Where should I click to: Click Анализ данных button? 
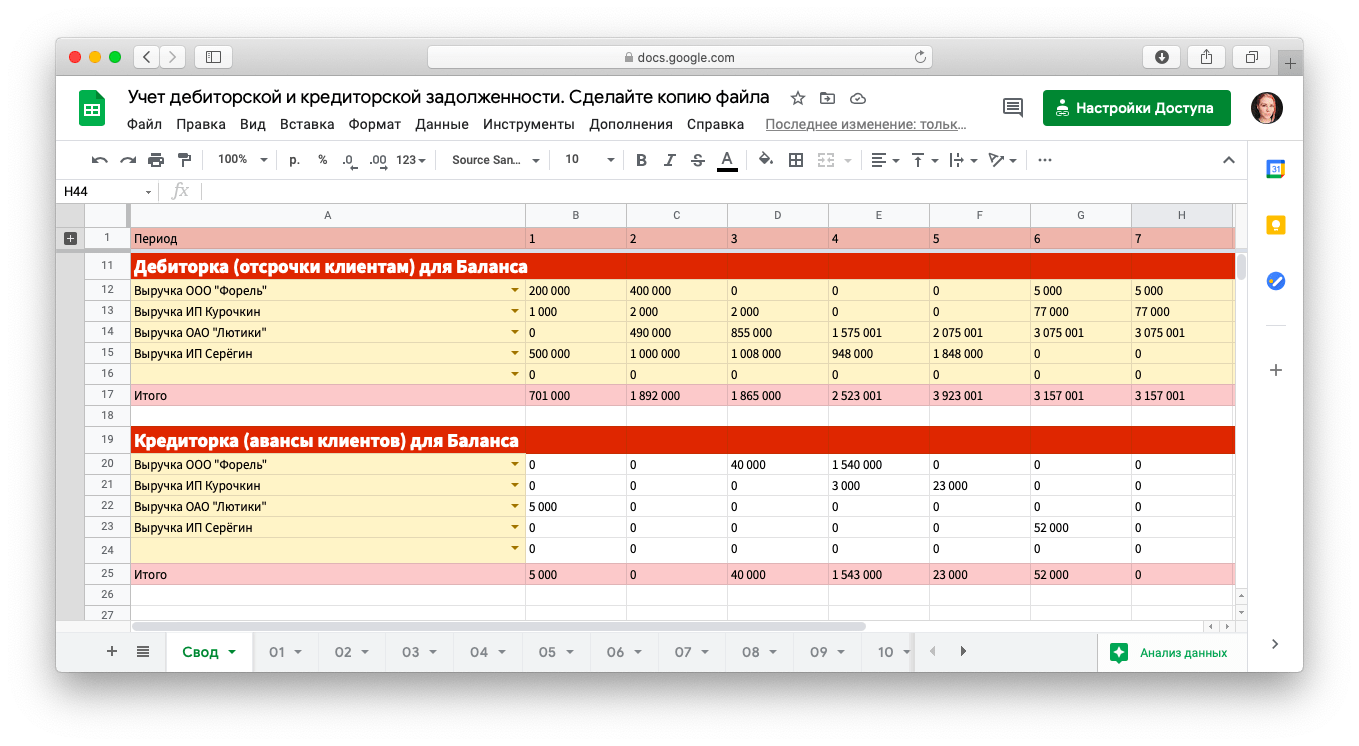[1170, 653]
